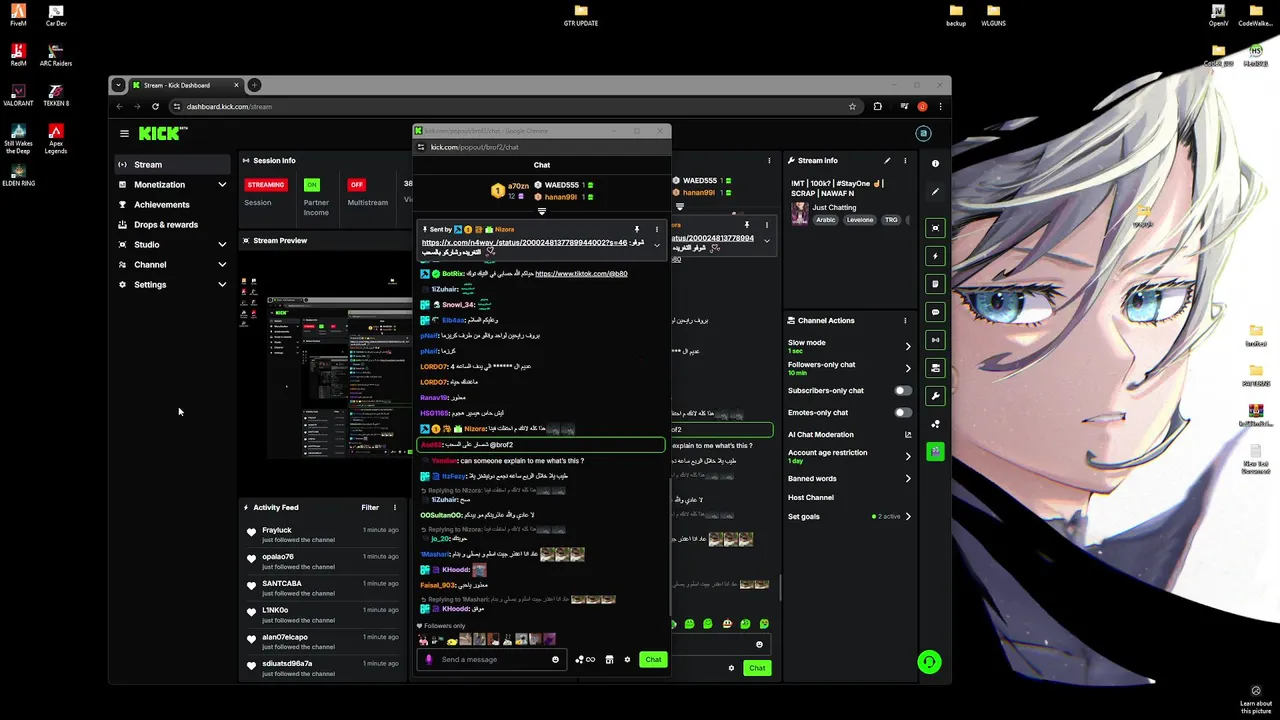Click the Arabic stream tag
This screenshot has height=720, width=1280.
825,220
